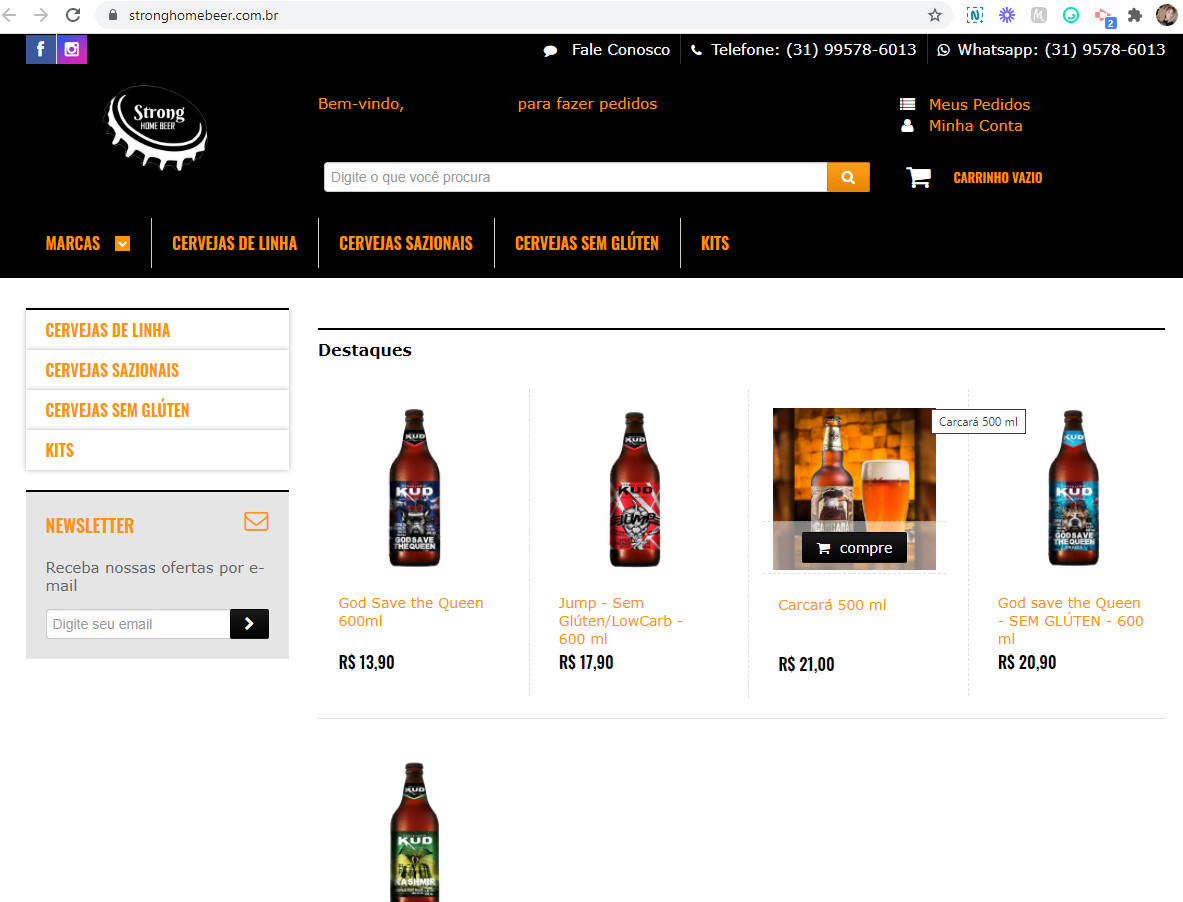Click the Jump red bottle image
1183x902 pixels.
635,489
